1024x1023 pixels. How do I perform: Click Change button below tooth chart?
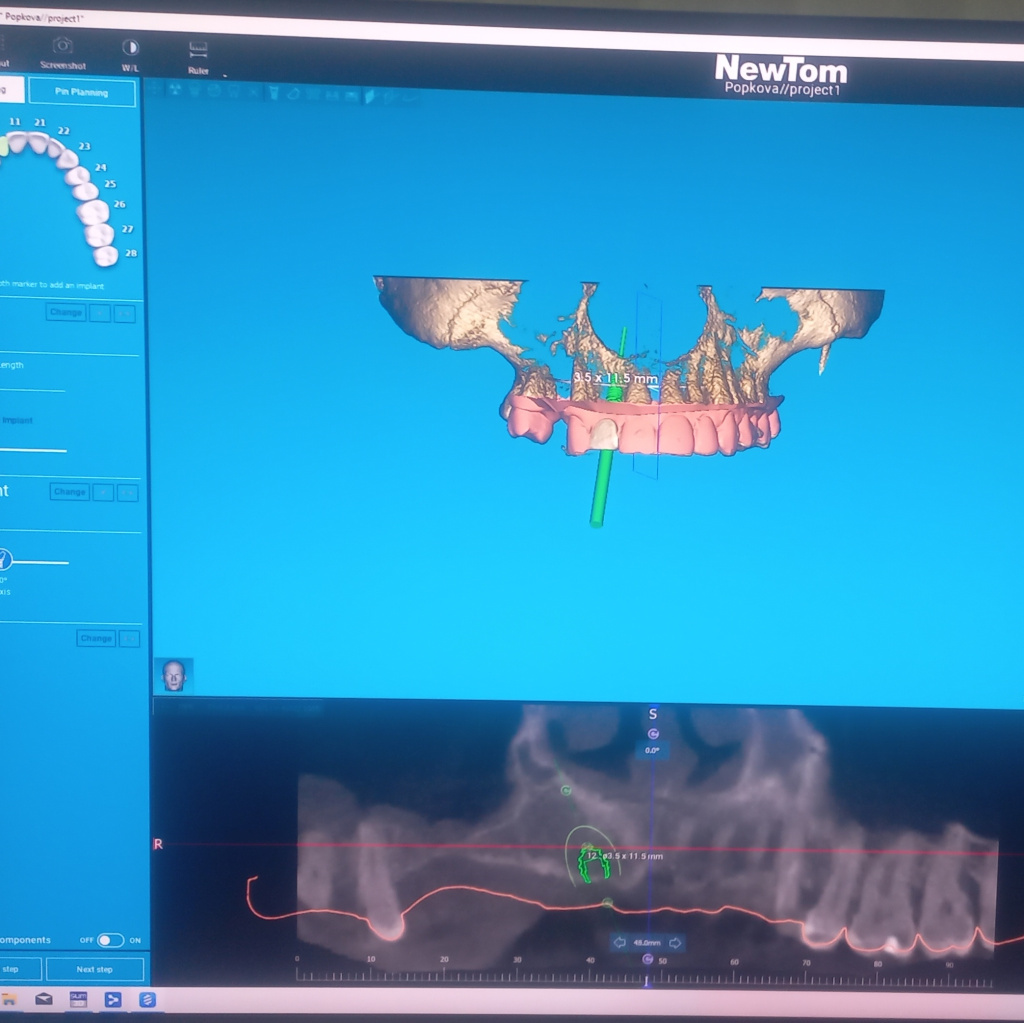click(66, 313)
